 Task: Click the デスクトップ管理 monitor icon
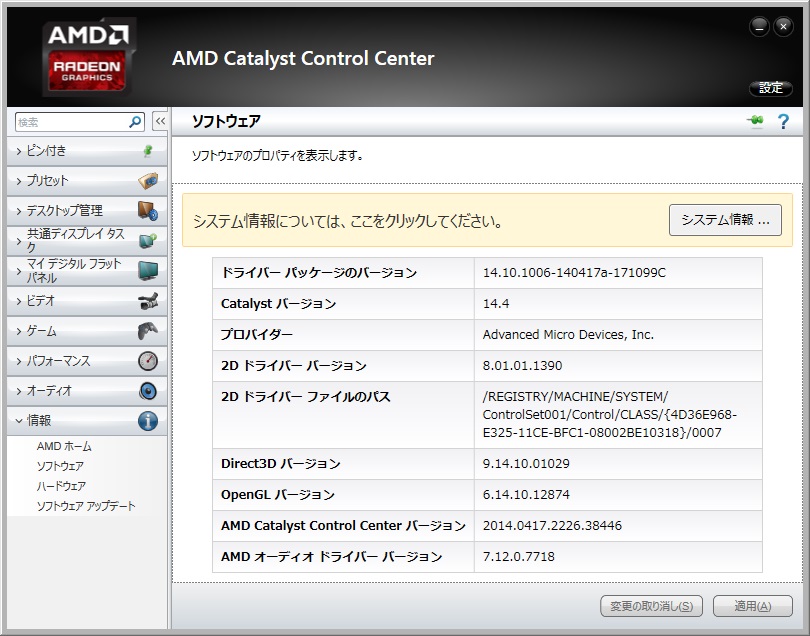click(x=148, y=211)
